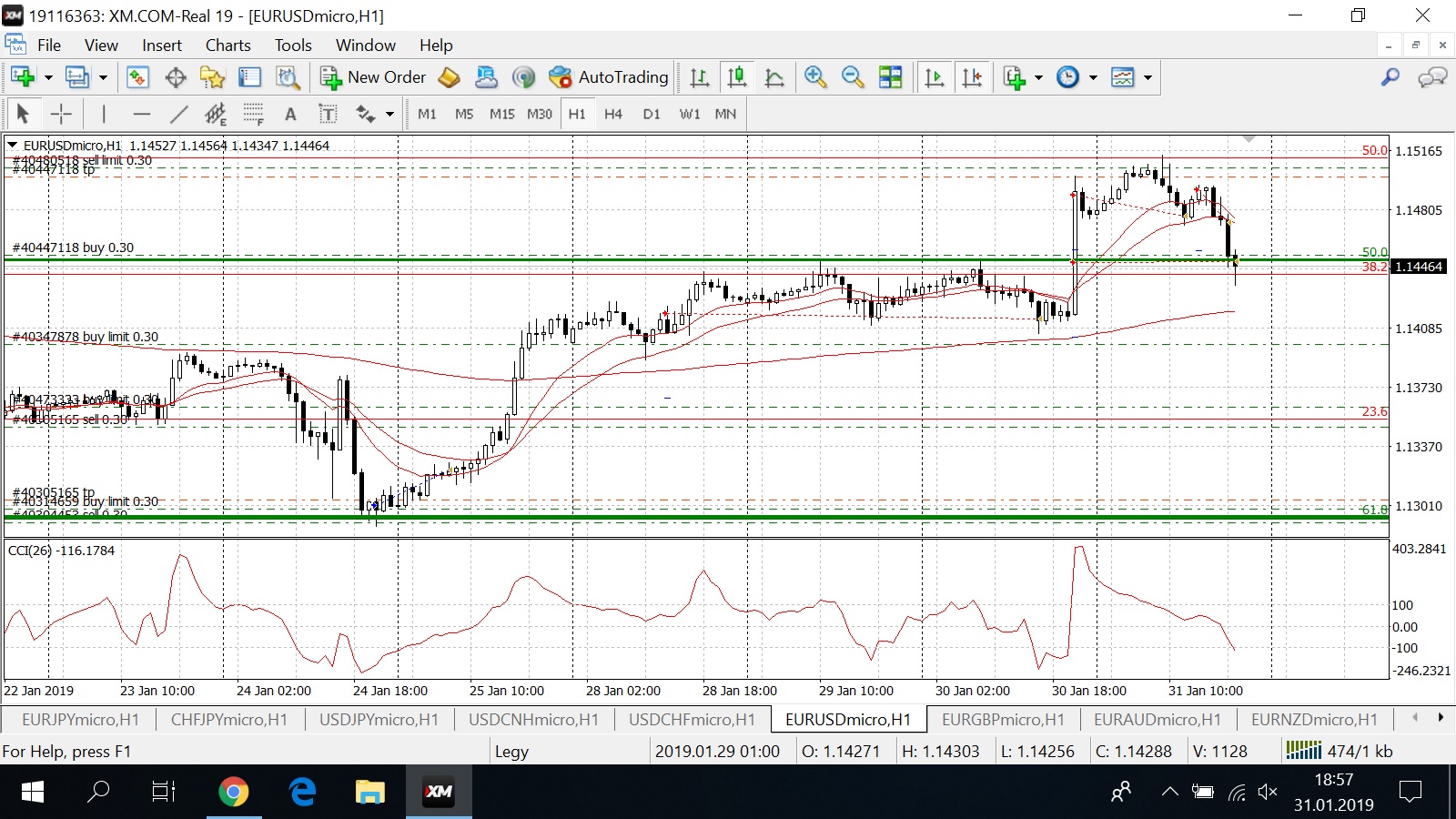Screen dimensions: 1456x819
Task: Click the Periods clock icon
Action: tap(1067, 77)
